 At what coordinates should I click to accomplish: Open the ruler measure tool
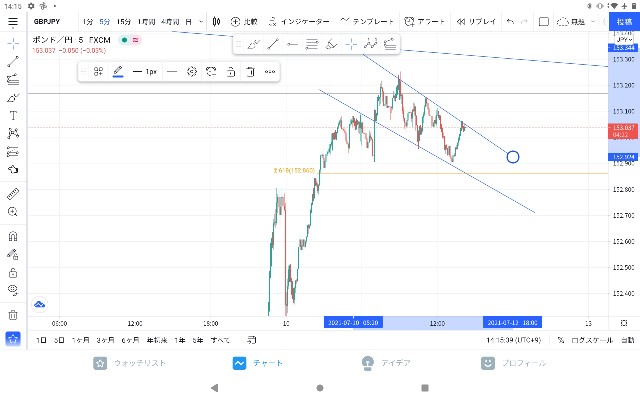click(13, 193)
